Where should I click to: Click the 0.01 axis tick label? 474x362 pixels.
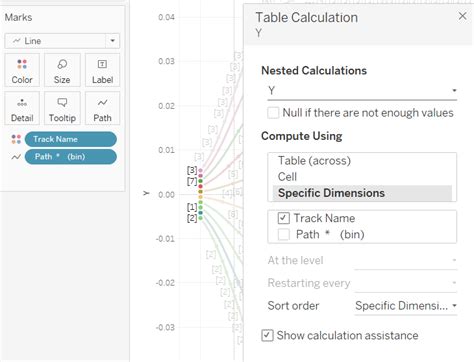pos(166,150)
